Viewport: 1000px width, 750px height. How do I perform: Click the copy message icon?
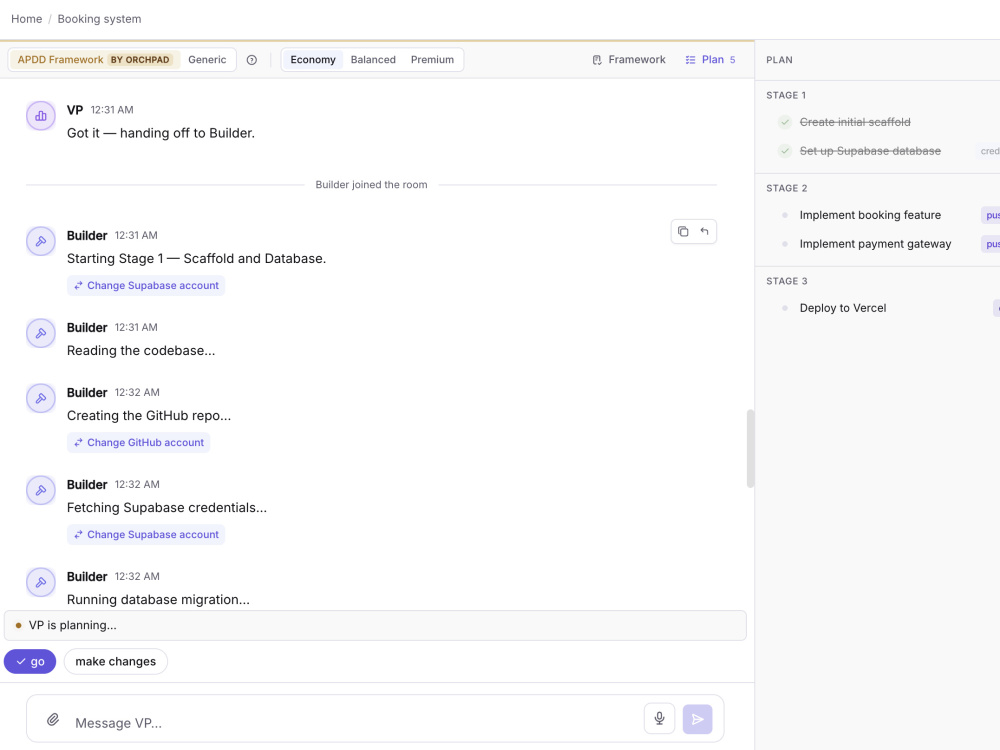coord(683,232)
